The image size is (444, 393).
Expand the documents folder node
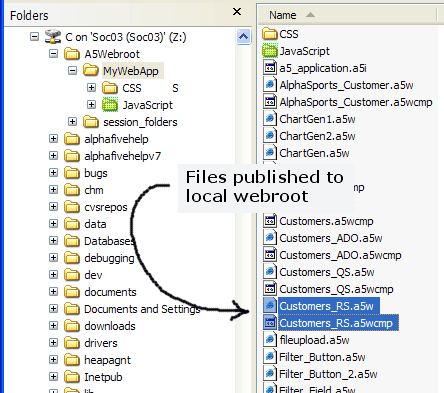(x=53, y=291)
